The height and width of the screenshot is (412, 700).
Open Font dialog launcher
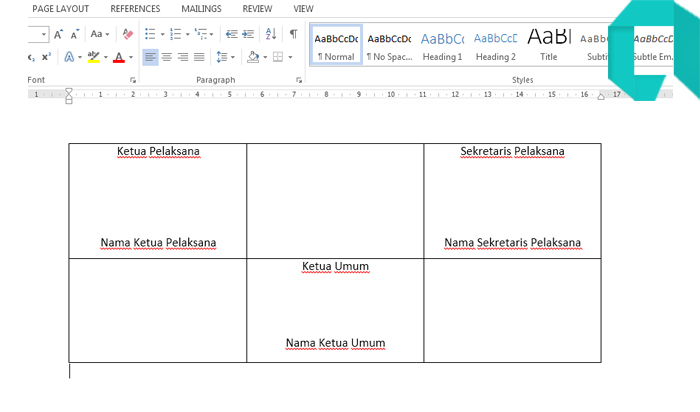tap(133, 80)
